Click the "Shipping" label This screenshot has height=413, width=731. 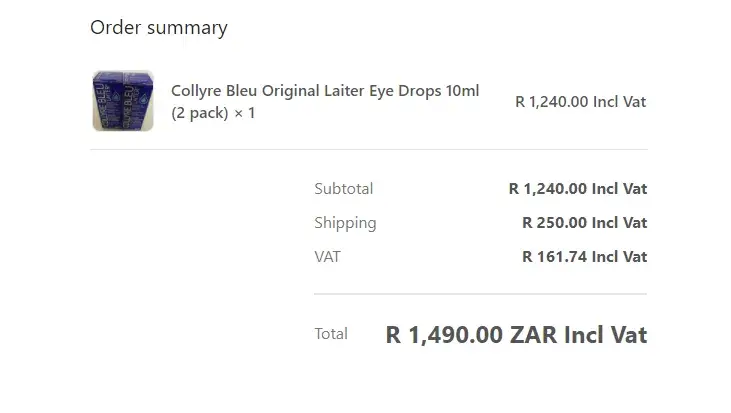point(345,222)
